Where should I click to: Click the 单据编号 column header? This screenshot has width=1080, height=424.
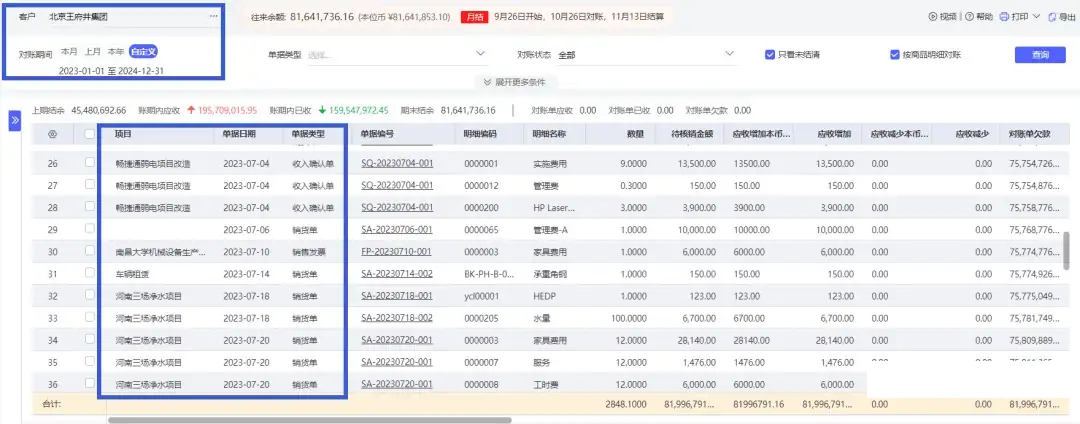click(x=377, y=134)
